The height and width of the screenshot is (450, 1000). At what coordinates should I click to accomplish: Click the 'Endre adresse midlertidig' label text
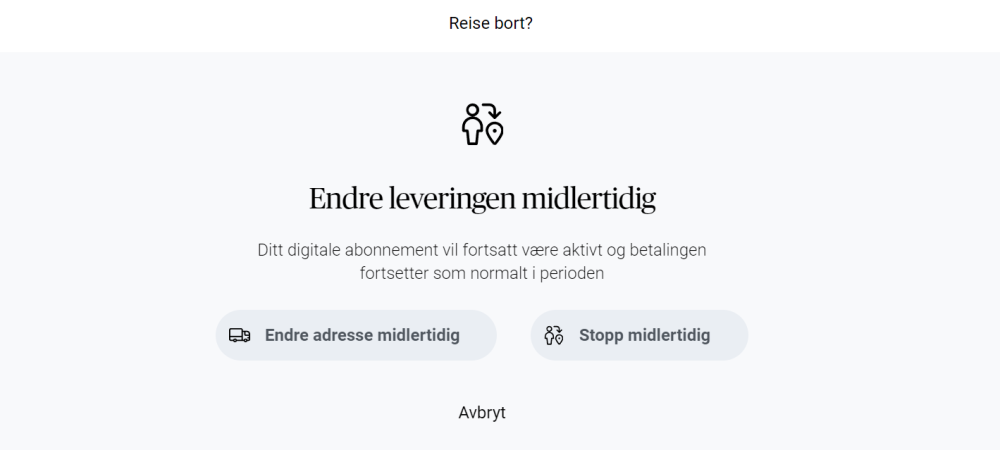(362, 336)
